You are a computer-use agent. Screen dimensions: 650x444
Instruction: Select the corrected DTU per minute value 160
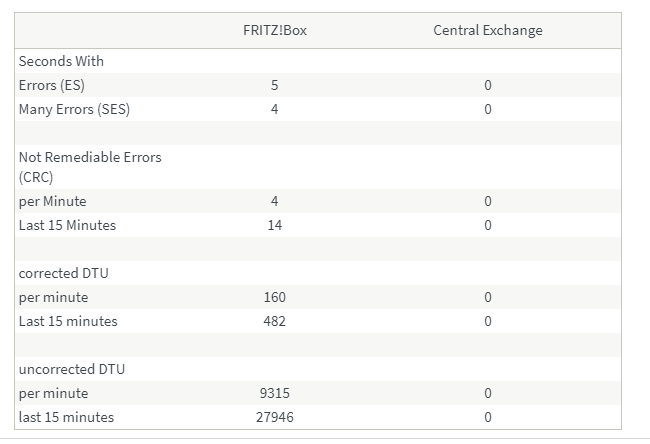click(274, 297)
